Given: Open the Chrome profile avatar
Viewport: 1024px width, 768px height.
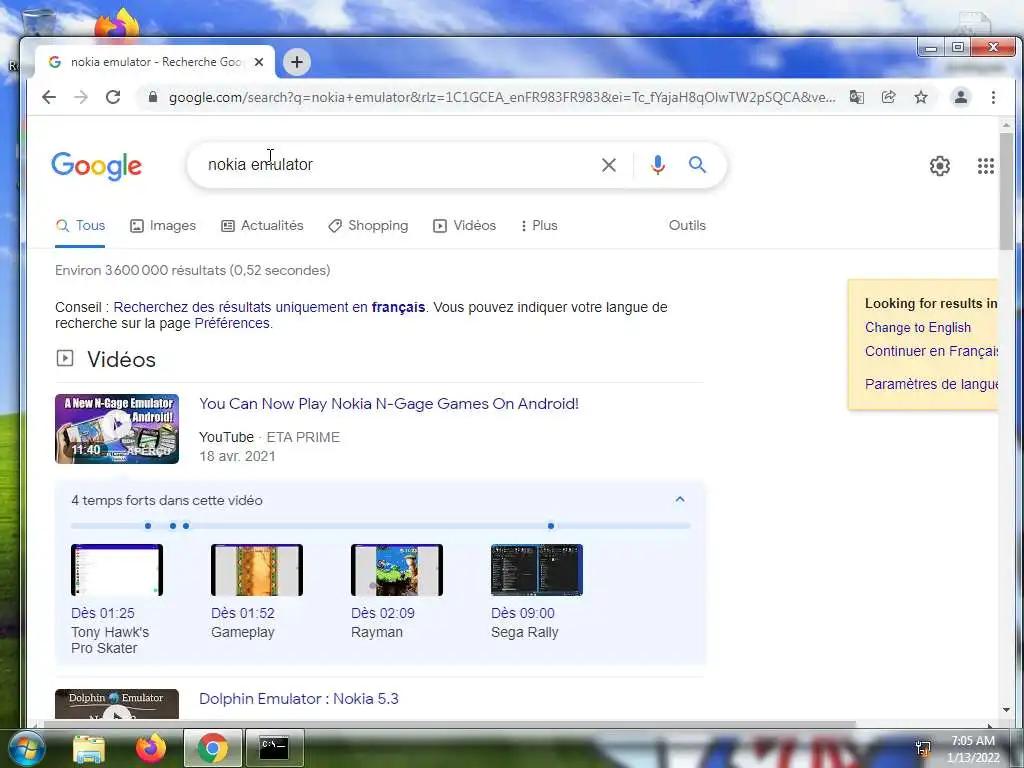Looking at the screenshot, I should (x=961, y=97).
